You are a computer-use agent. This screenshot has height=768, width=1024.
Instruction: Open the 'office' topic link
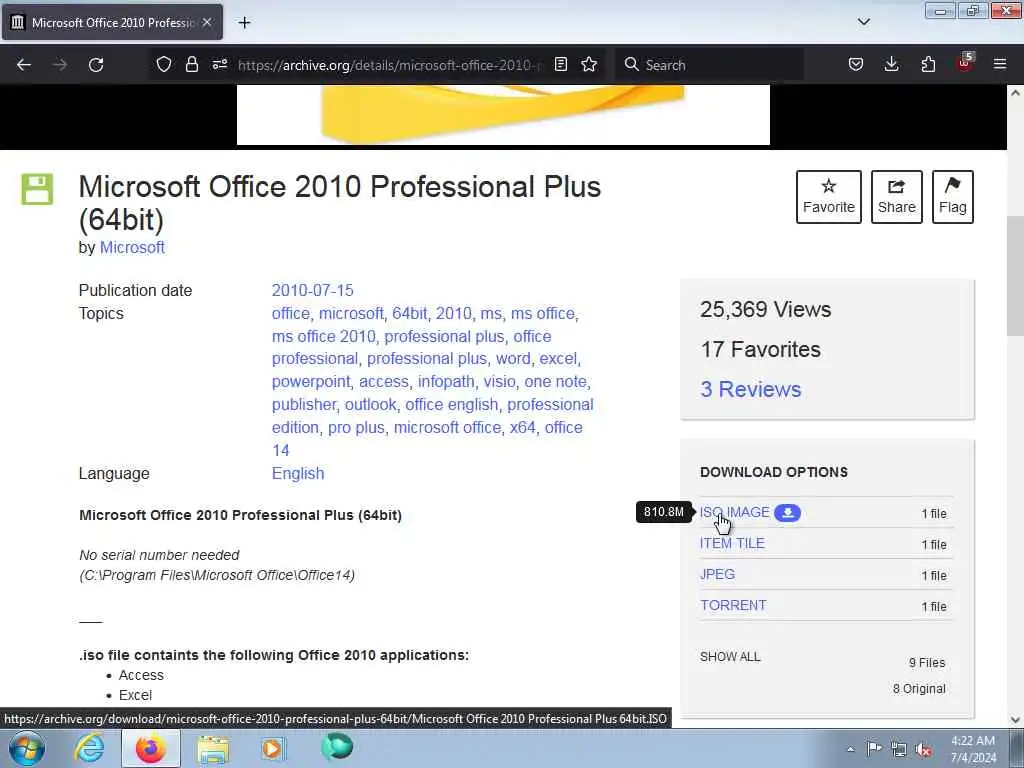[291, 313]
